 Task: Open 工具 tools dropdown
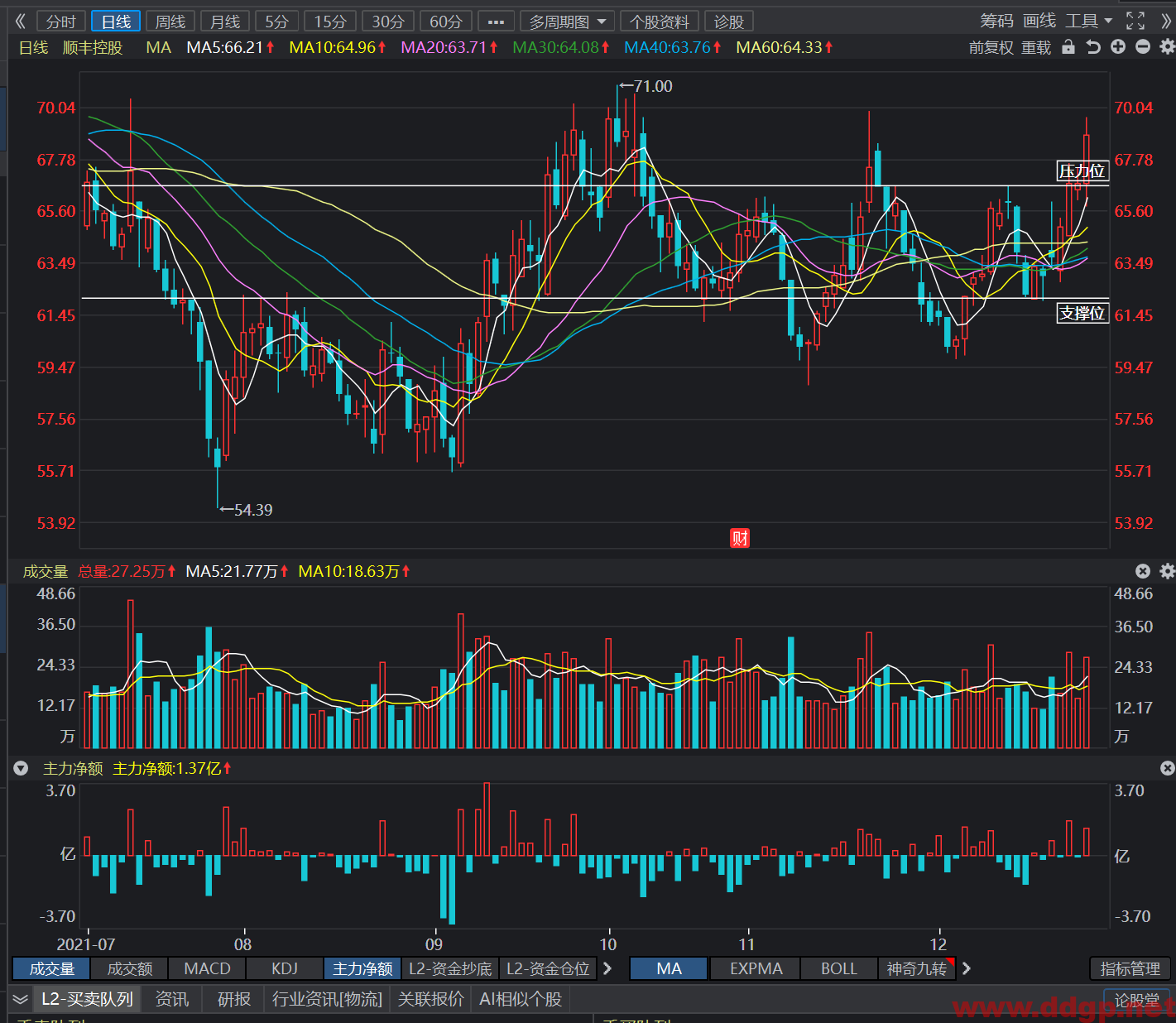pyautogui.click(x=1088, y=22)
